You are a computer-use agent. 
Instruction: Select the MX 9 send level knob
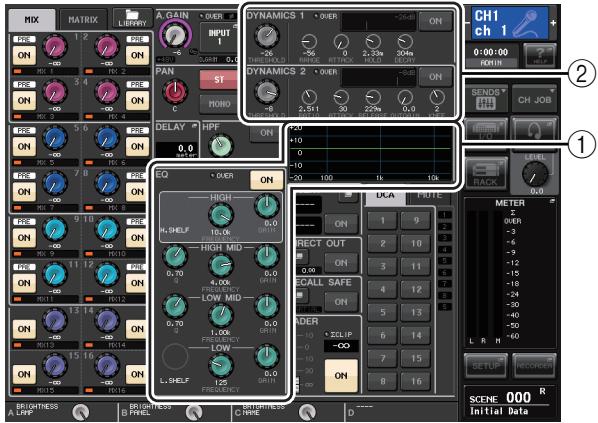tap(55, 229)
